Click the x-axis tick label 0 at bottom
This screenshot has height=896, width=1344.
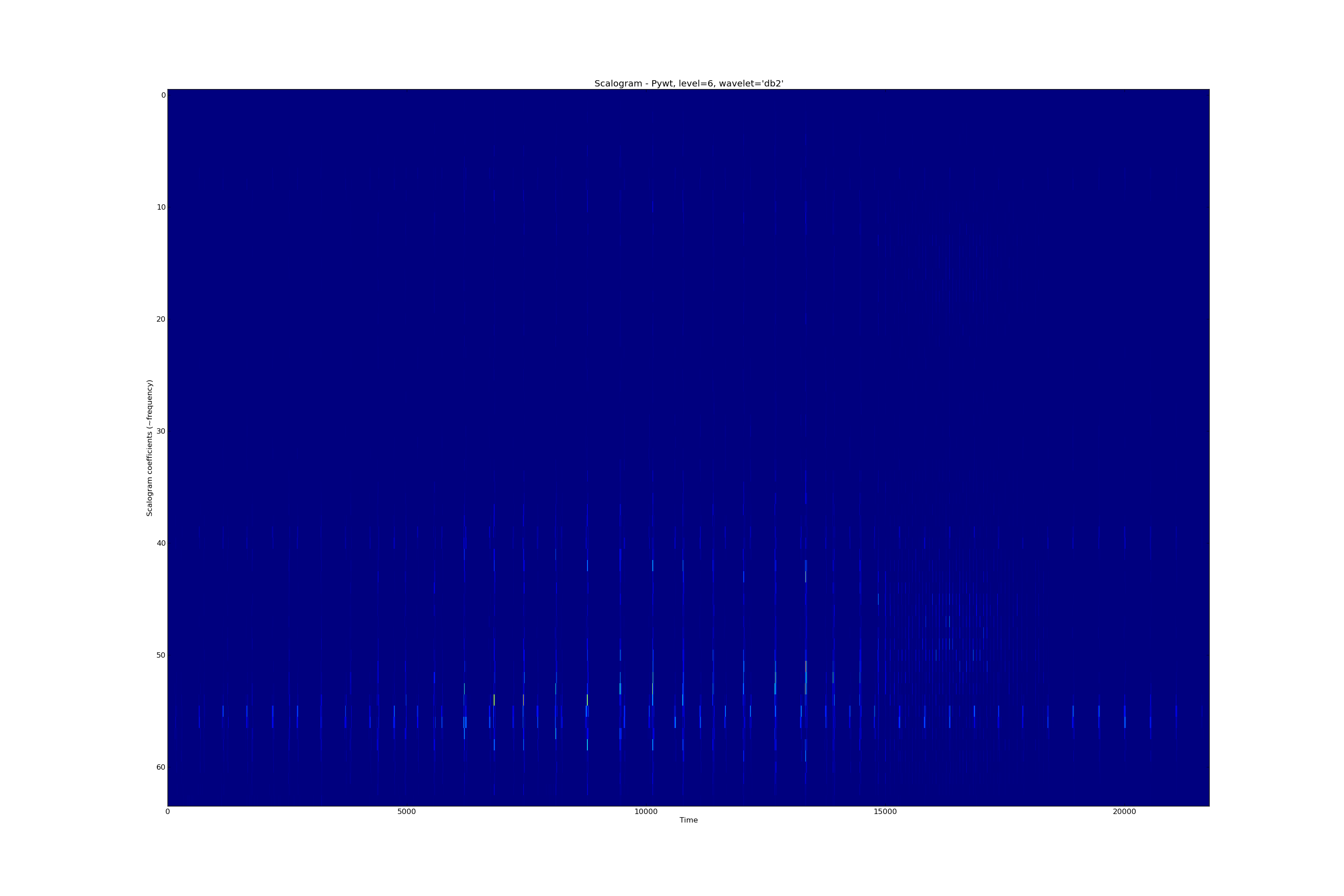click(x=168, y=811)
